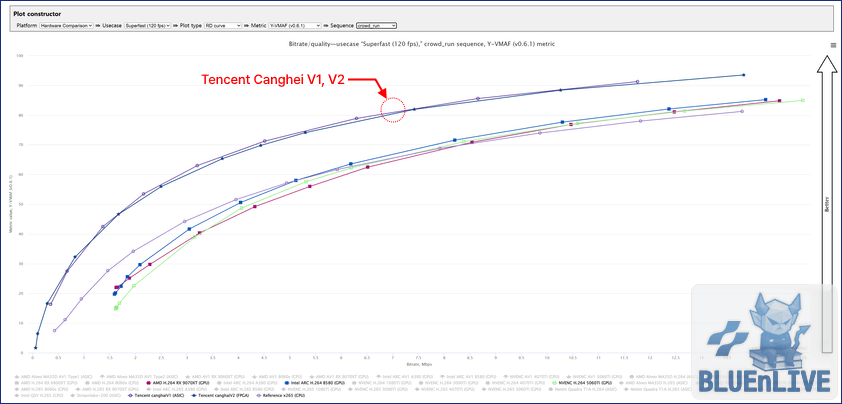Toggle AMD H.264 RX 6800XT legend entry
The height and width of the screenshot is (404, 842).
tap(45, 383)
